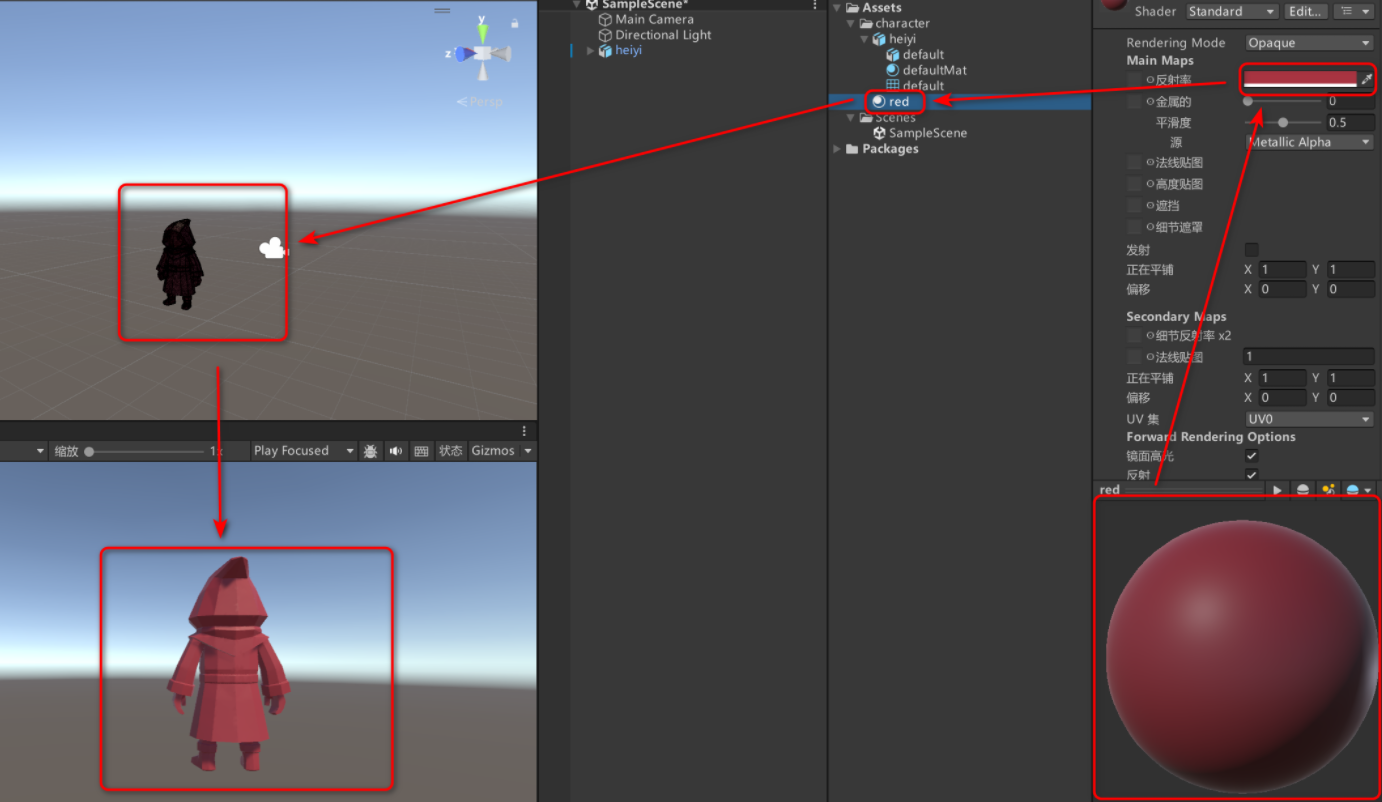
Task: Toggle the bug debug icon in Game toolbar
Action: click(370, 451)
